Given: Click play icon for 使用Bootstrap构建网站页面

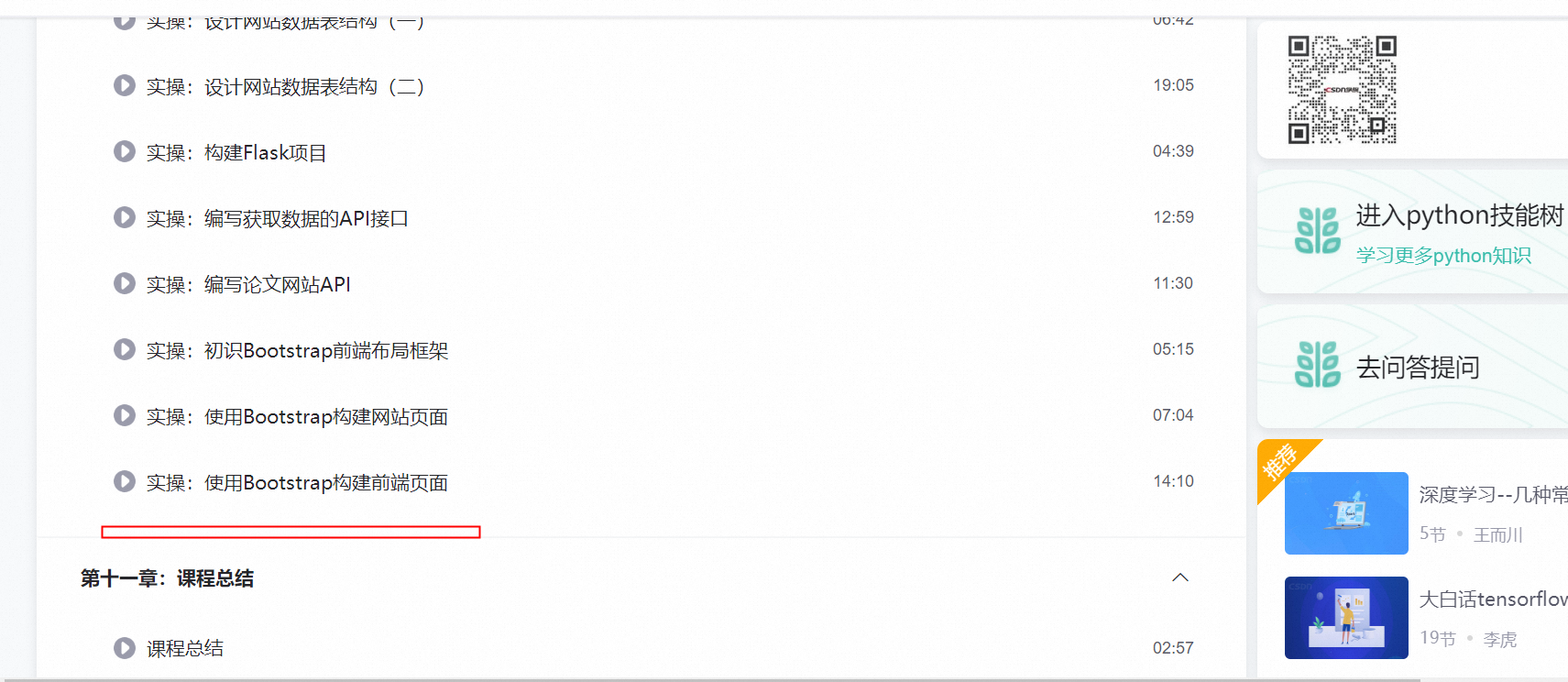Looking at the screenshot, I should (x=125, y=415).
